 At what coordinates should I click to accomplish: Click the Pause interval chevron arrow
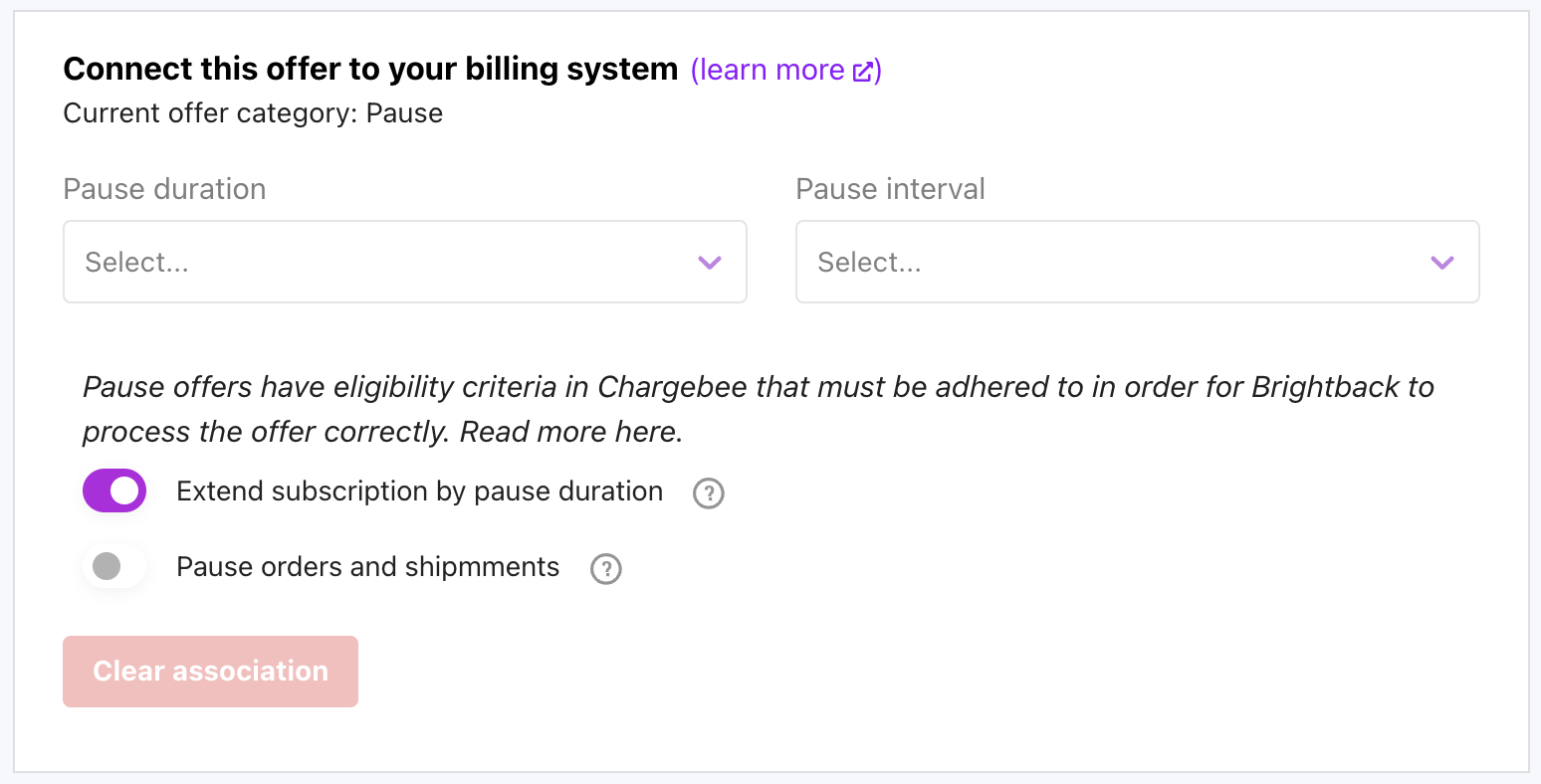pos(1441,263)
